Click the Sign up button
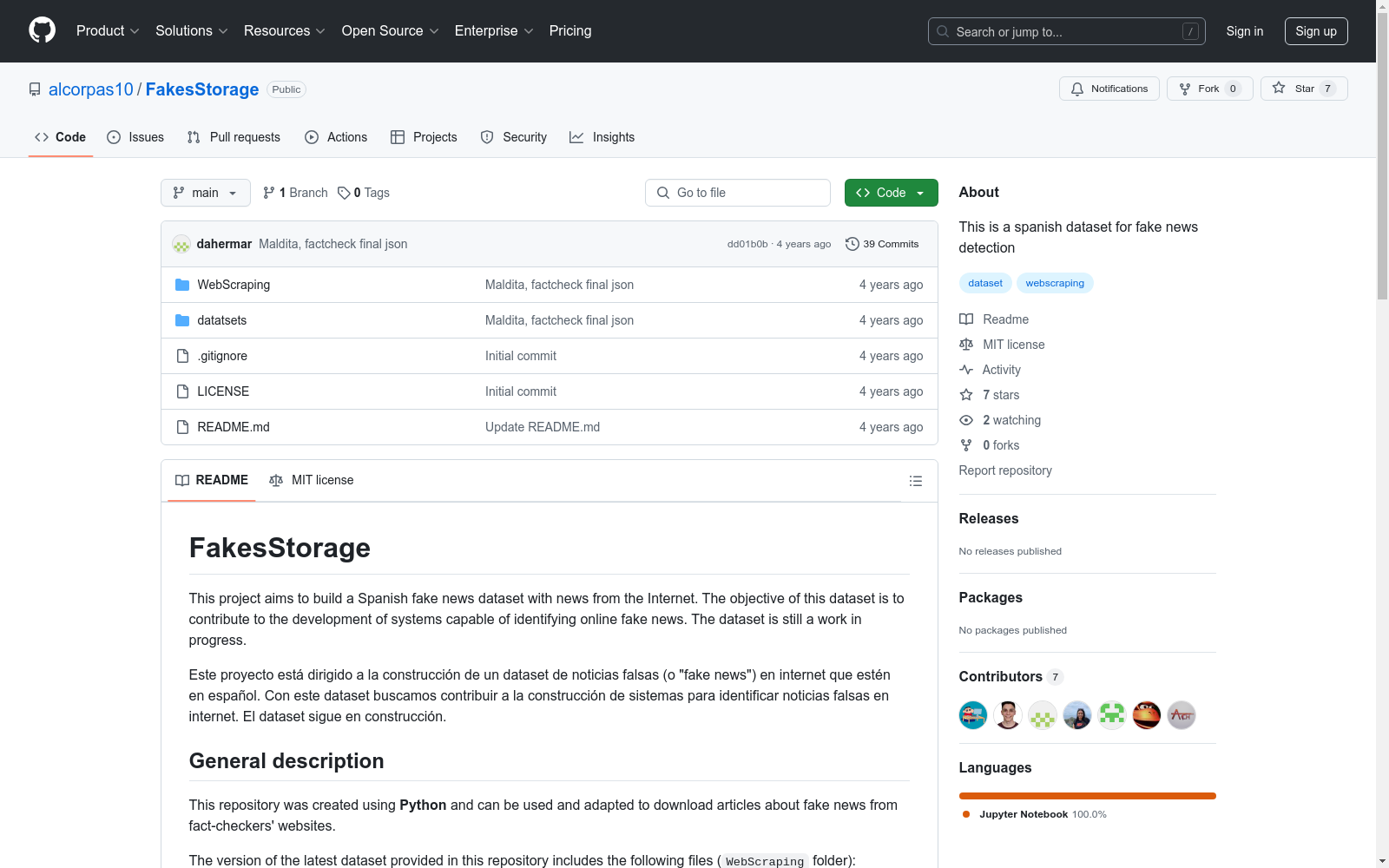This screenshot has width=1389, height=868. [x=1316, y=31]
